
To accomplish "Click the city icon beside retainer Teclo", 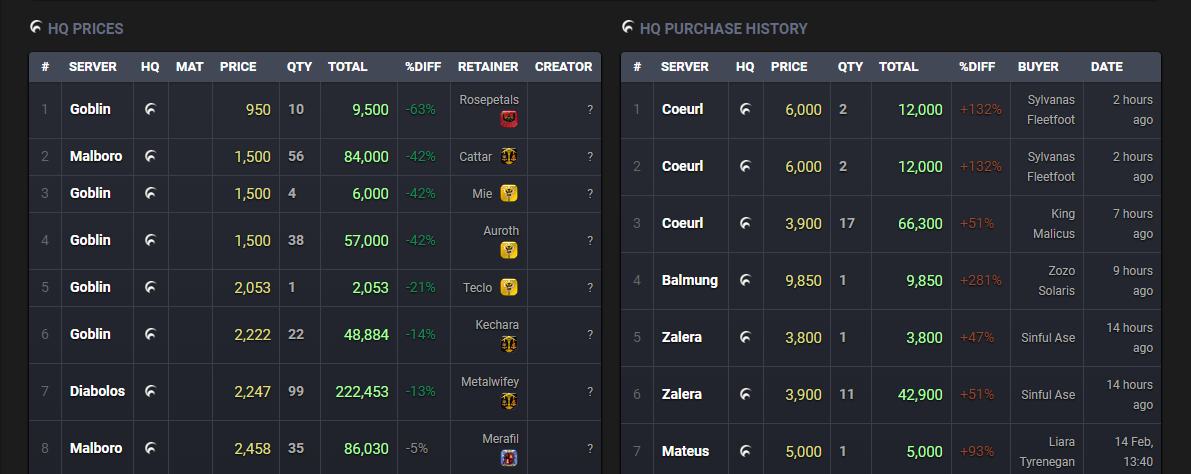I will (508, 287).
